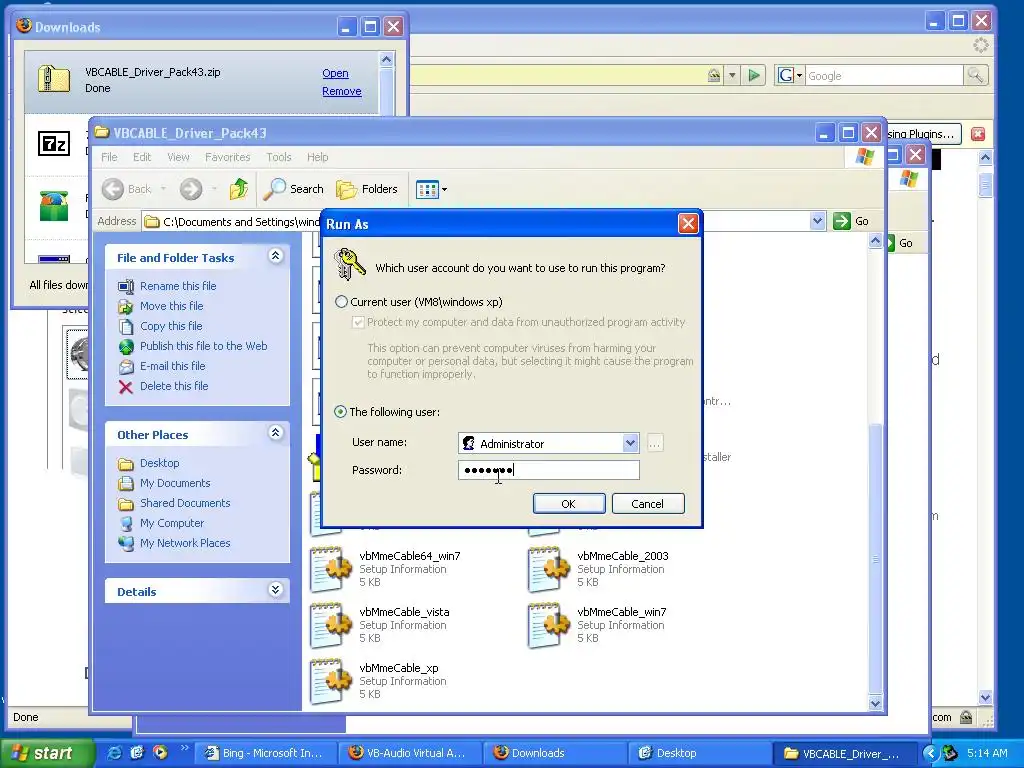The image size is (1024, 768).
Task: Go up one folder level
Action: click(x=238, y=189)
